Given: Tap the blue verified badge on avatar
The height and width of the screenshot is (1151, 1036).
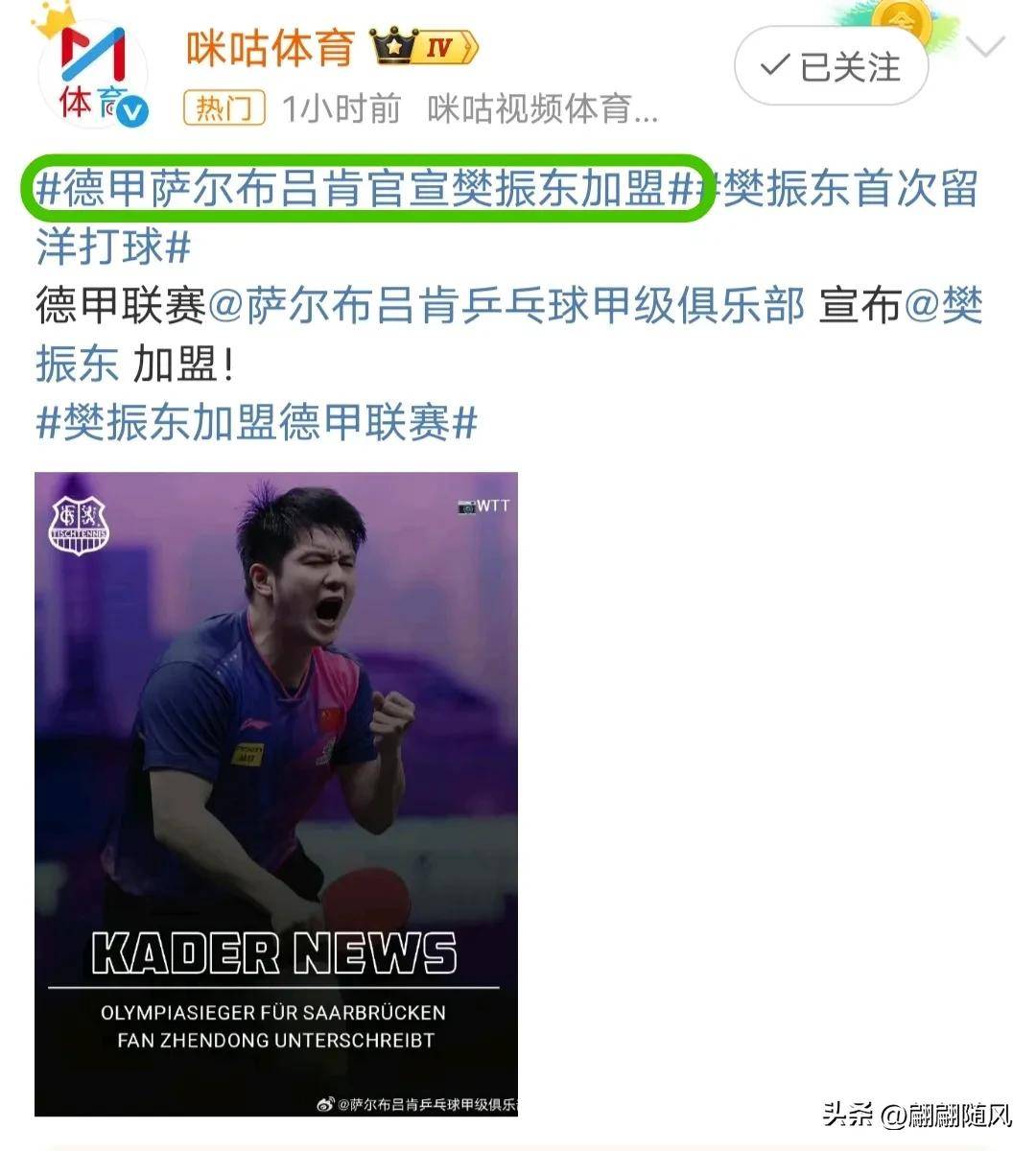Looking at the screenshot, I should click(x=133, y=112).
